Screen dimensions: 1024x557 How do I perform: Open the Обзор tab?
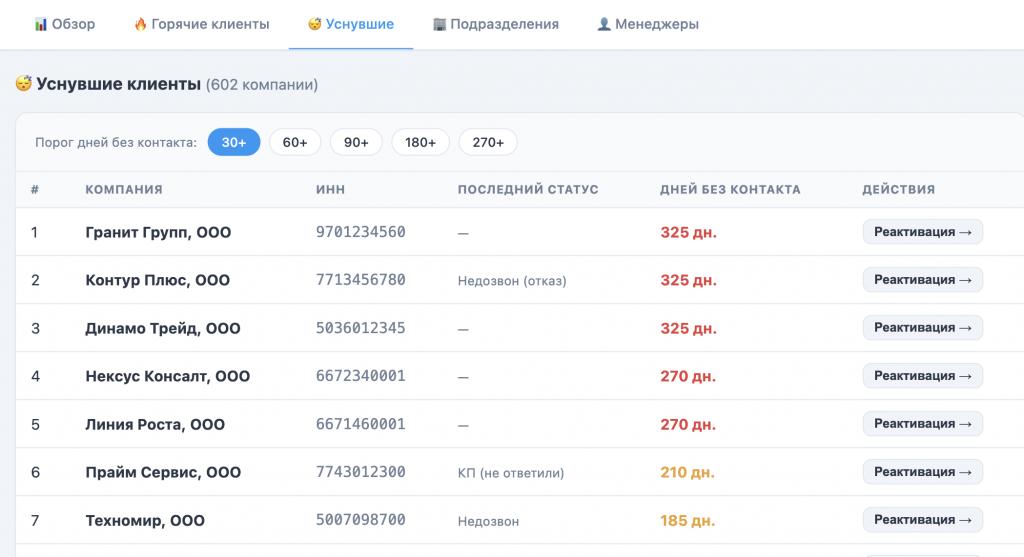tap(64, 24)
